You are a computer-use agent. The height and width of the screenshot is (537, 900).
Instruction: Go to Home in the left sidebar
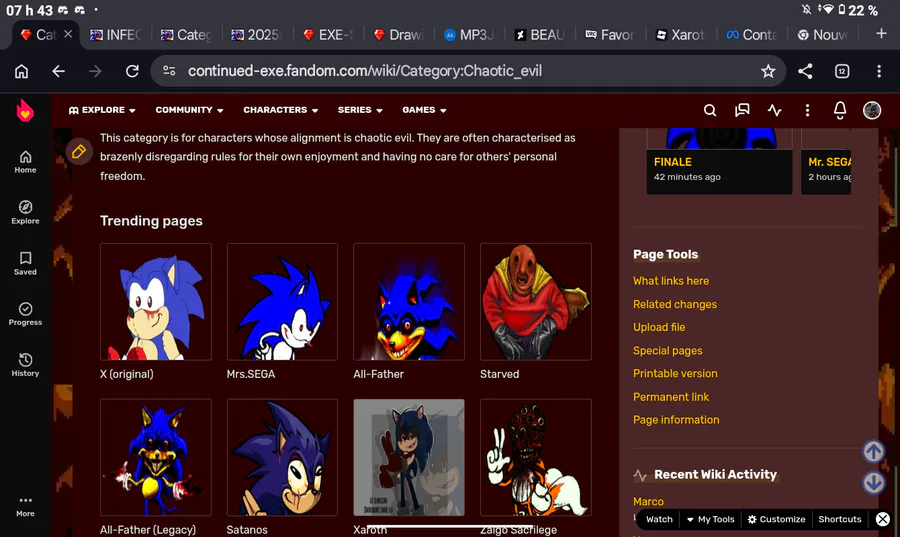coord(25,162)
